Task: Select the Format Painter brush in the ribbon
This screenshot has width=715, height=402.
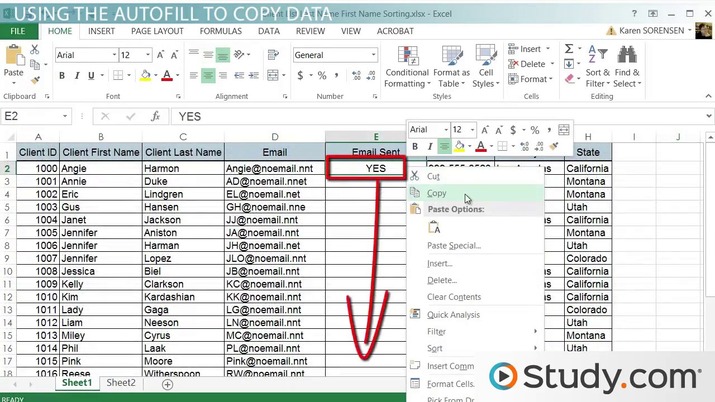Action: pyautogui.click(x=37, y=77)
